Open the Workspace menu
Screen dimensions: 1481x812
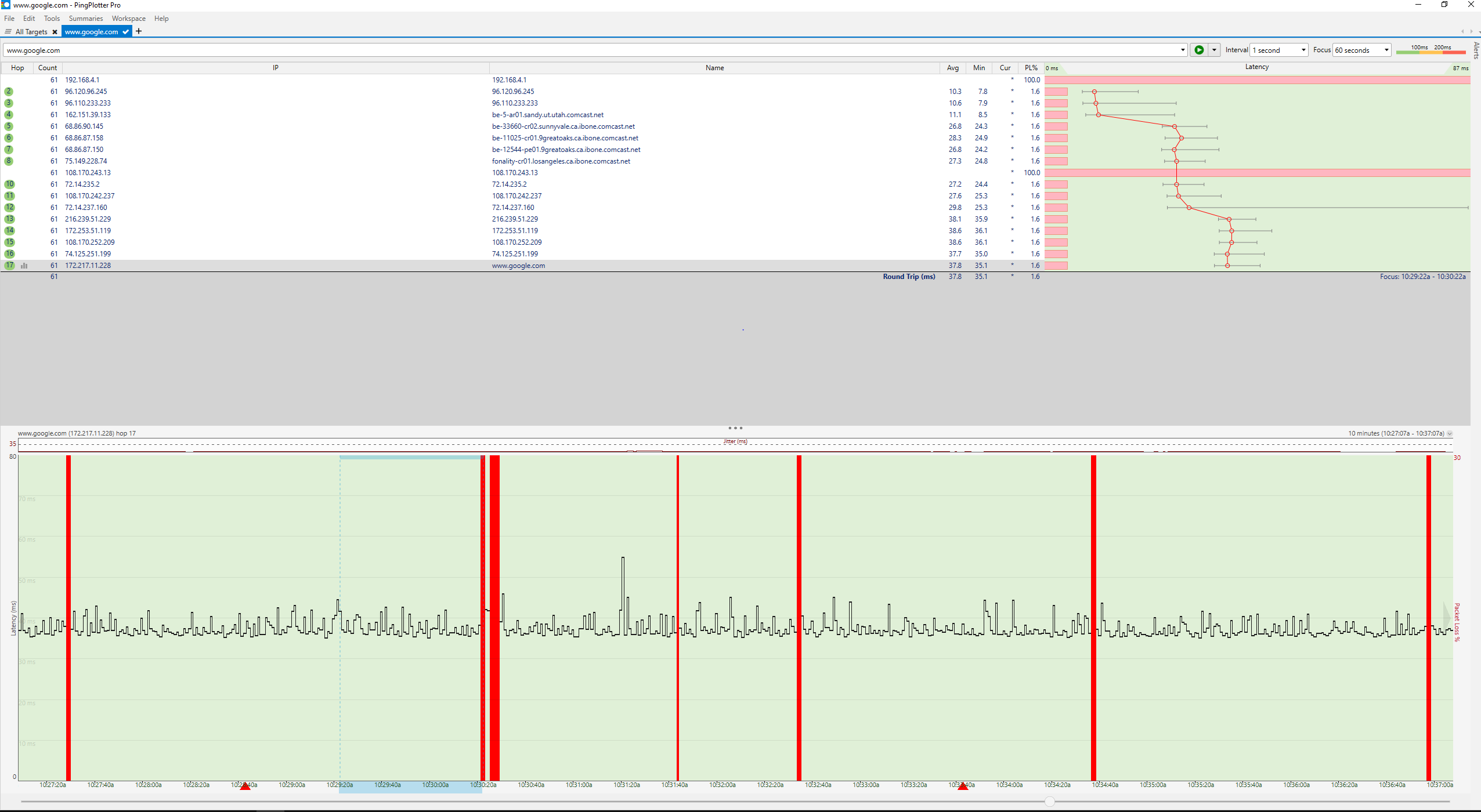click(128, 19)
